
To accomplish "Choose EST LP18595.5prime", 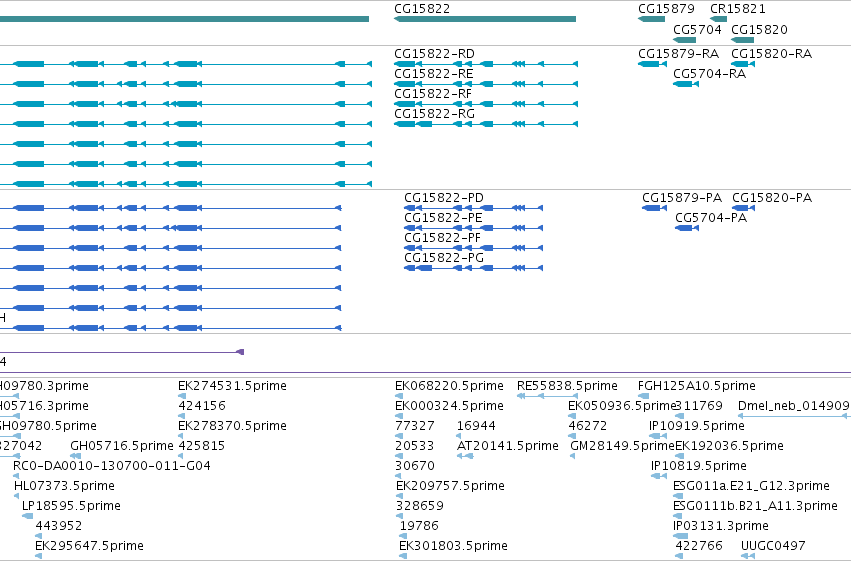I will [x=71, y=506].
